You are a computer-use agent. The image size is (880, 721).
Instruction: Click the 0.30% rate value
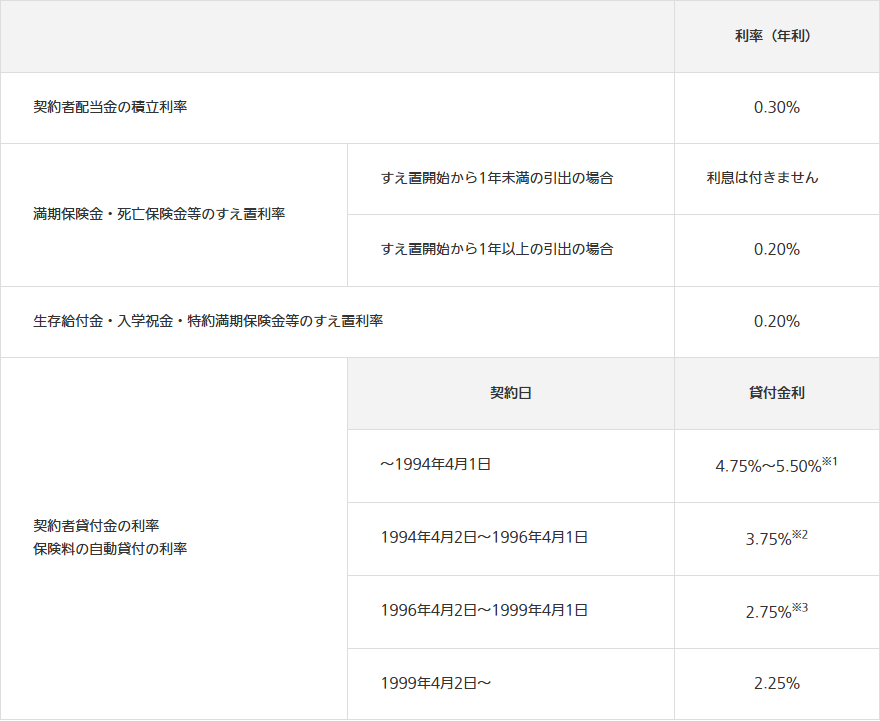pyautogui.click(x=777, y=107)
